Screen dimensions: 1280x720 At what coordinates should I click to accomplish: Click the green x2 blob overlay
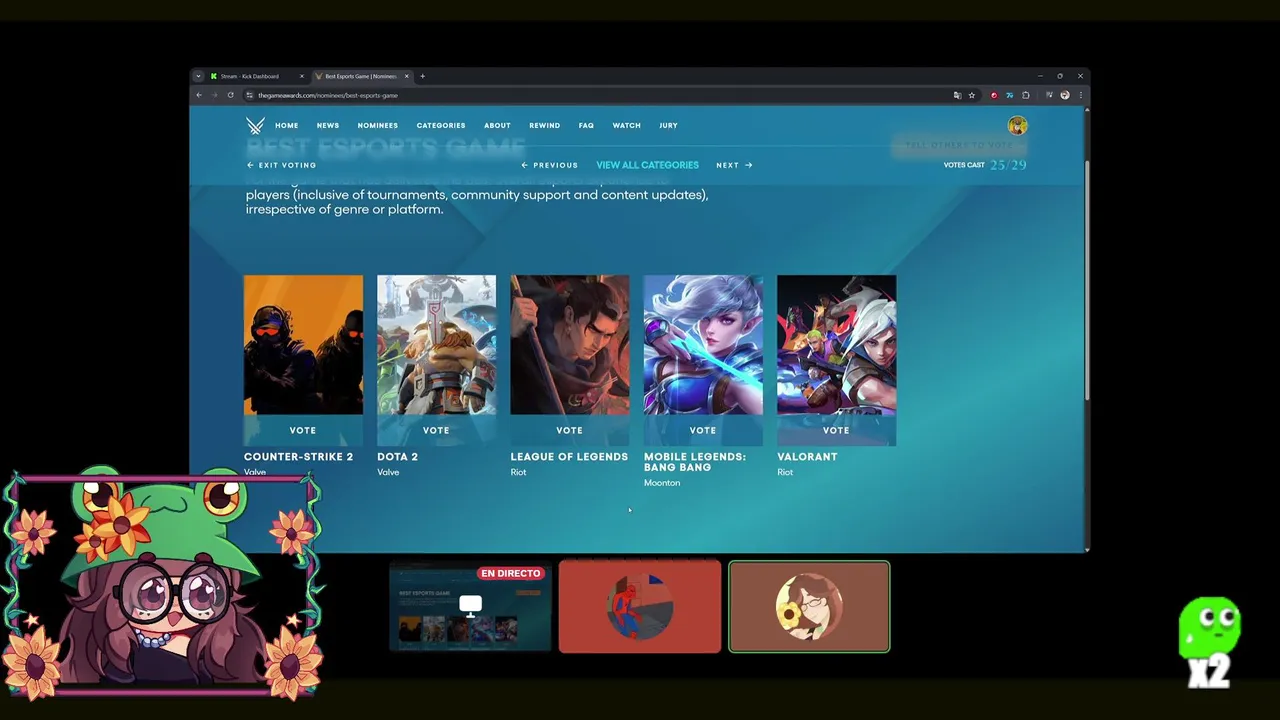pos(1210,642)
